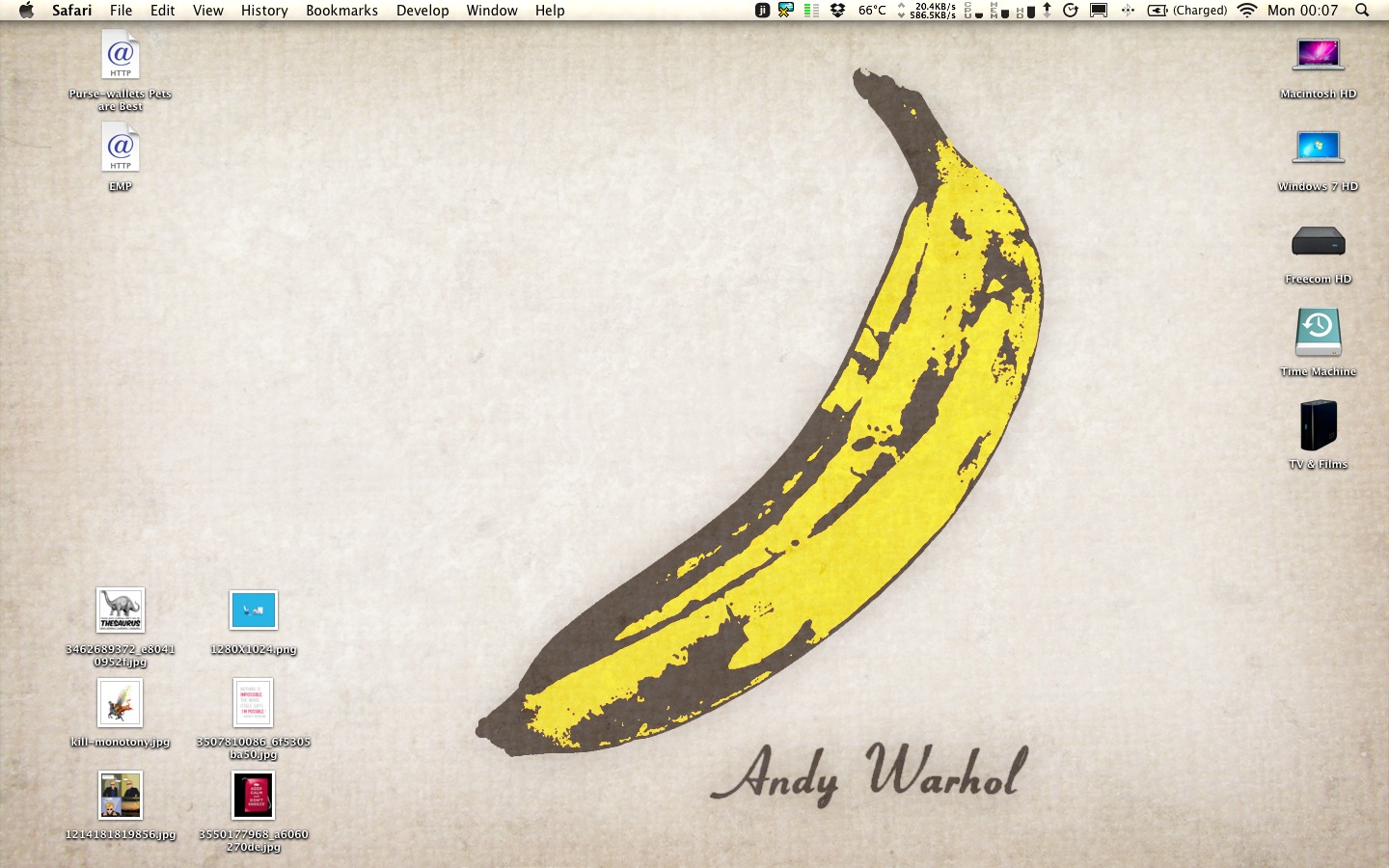Click the Dropbox menu bar icon

[x=837, y=10]
